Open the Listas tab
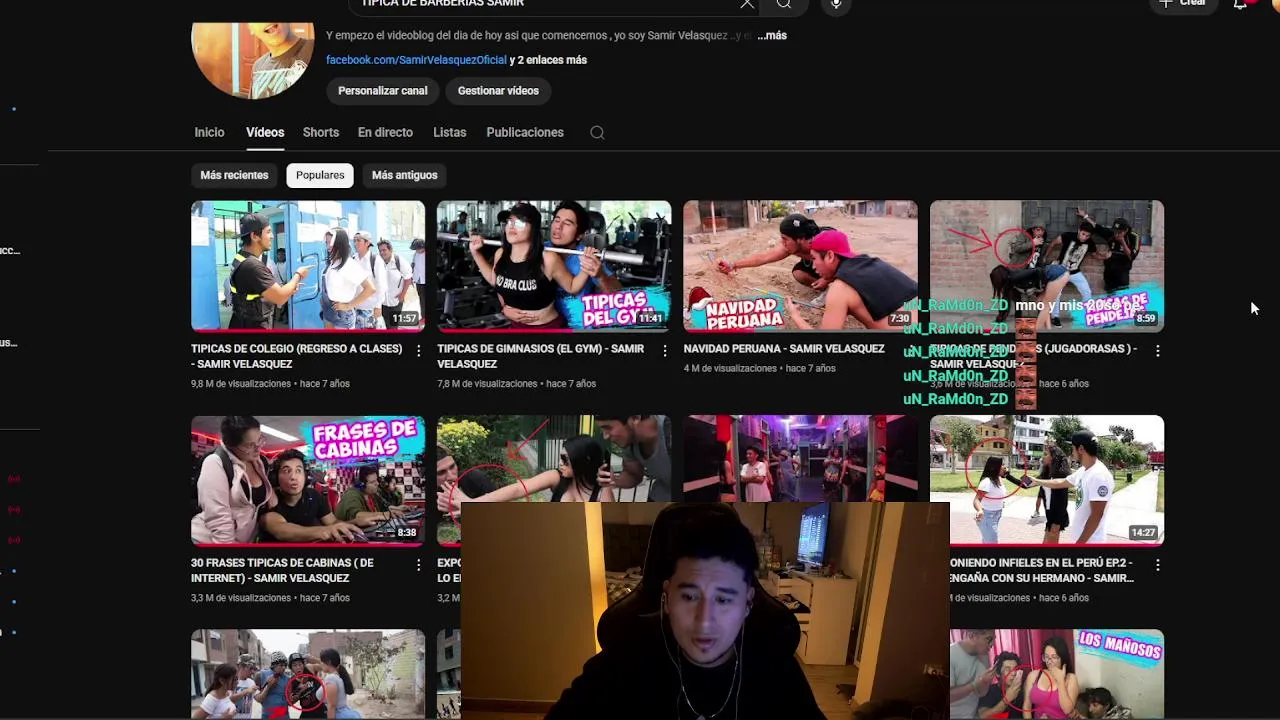Image resolution: width=1280 pixels, height=720 pixels. 449,133
